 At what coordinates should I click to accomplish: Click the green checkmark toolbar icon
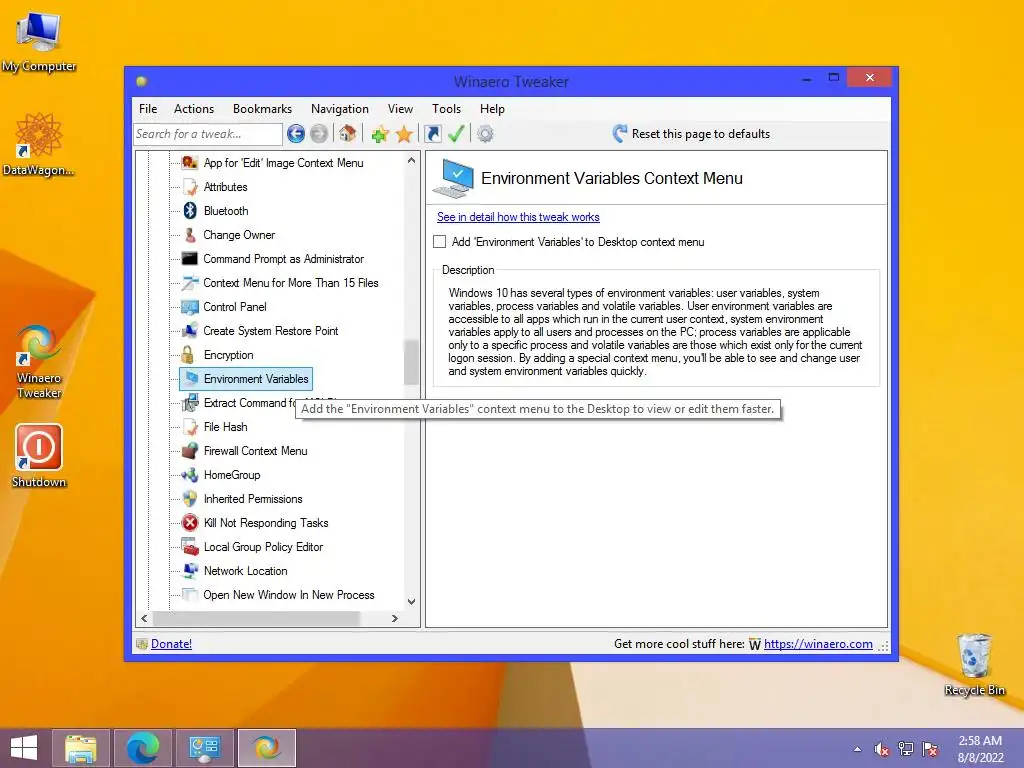[x=456, y=134]
